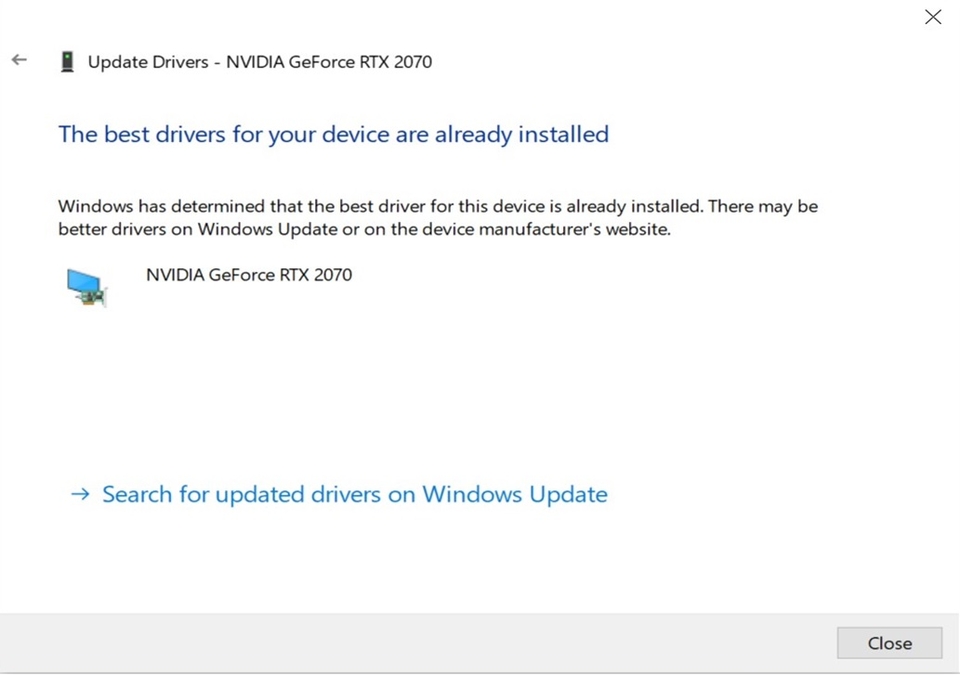Click the 'better drivers on Windows Update' text line
Image resolution: width=960 pixels, height=675 pixels.
364,229
